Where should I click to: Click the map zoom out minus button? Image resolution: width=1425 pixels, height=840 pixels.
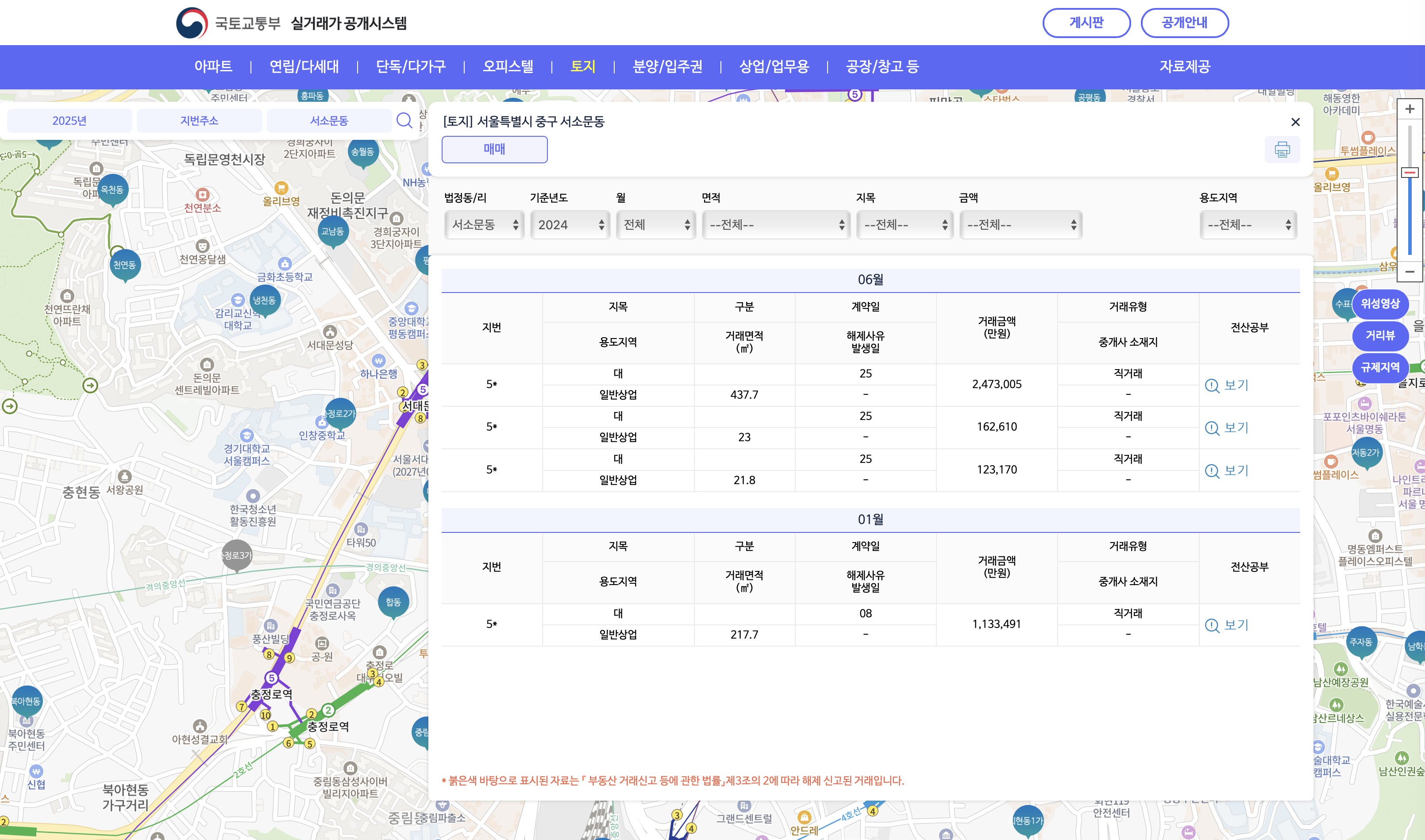coord(1410,271)
